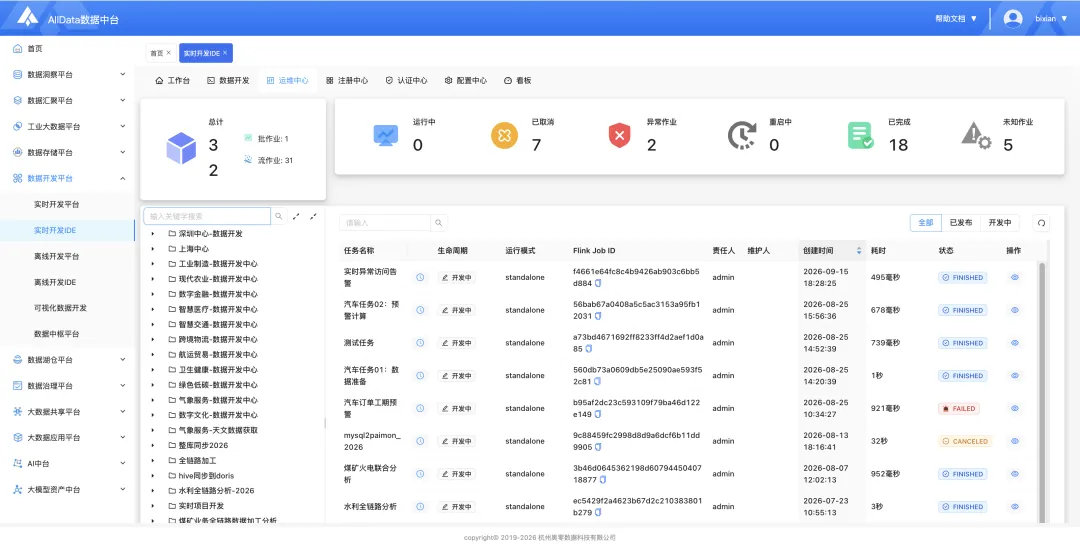The image size is (1080, 549).
Task: Copy Flink Job ID ending e149
Action: pyautogui.click(x=598, y=414)
